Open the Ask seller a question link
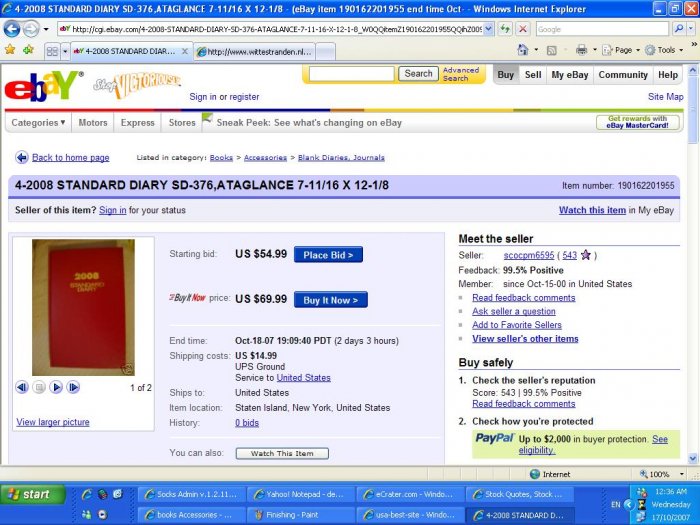700x525 pixels. 514,311
